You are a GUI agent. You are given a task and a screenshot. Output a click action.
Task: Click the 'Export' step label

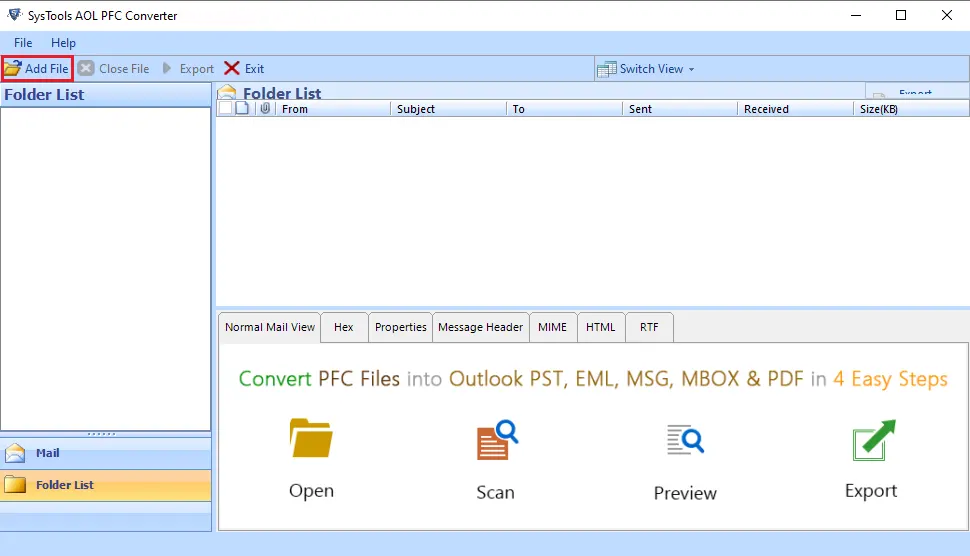click(871, 491)
